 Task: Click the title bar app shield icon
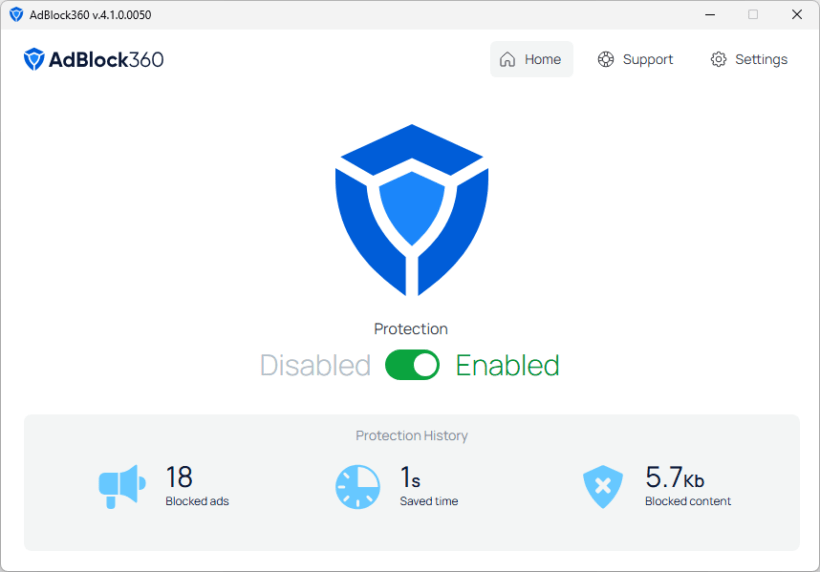[16, 15]
